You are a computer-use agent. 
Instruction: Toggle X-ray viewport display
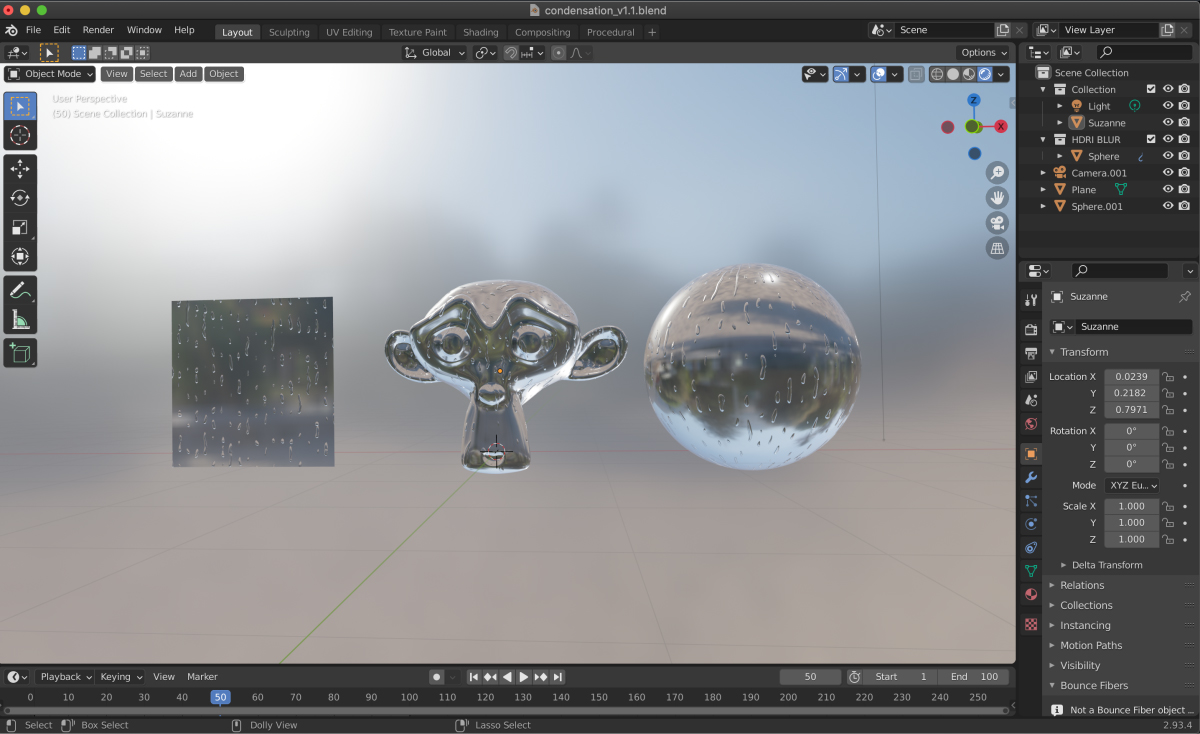pyautogui.click(x=916, y=74)
